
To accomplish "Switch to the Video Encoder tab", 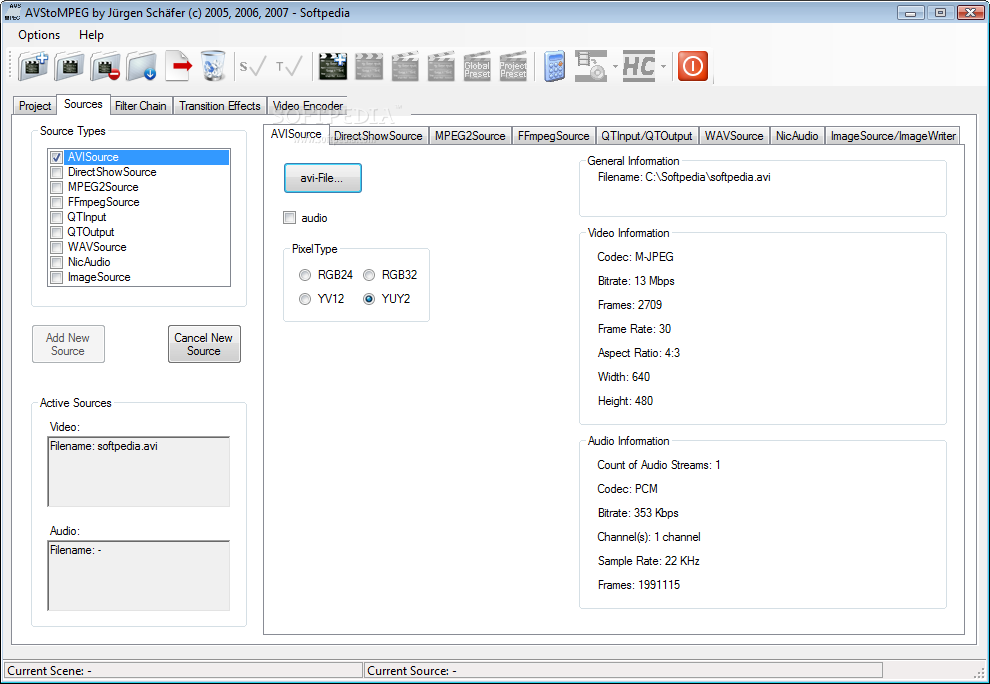I will coord(307,105).
